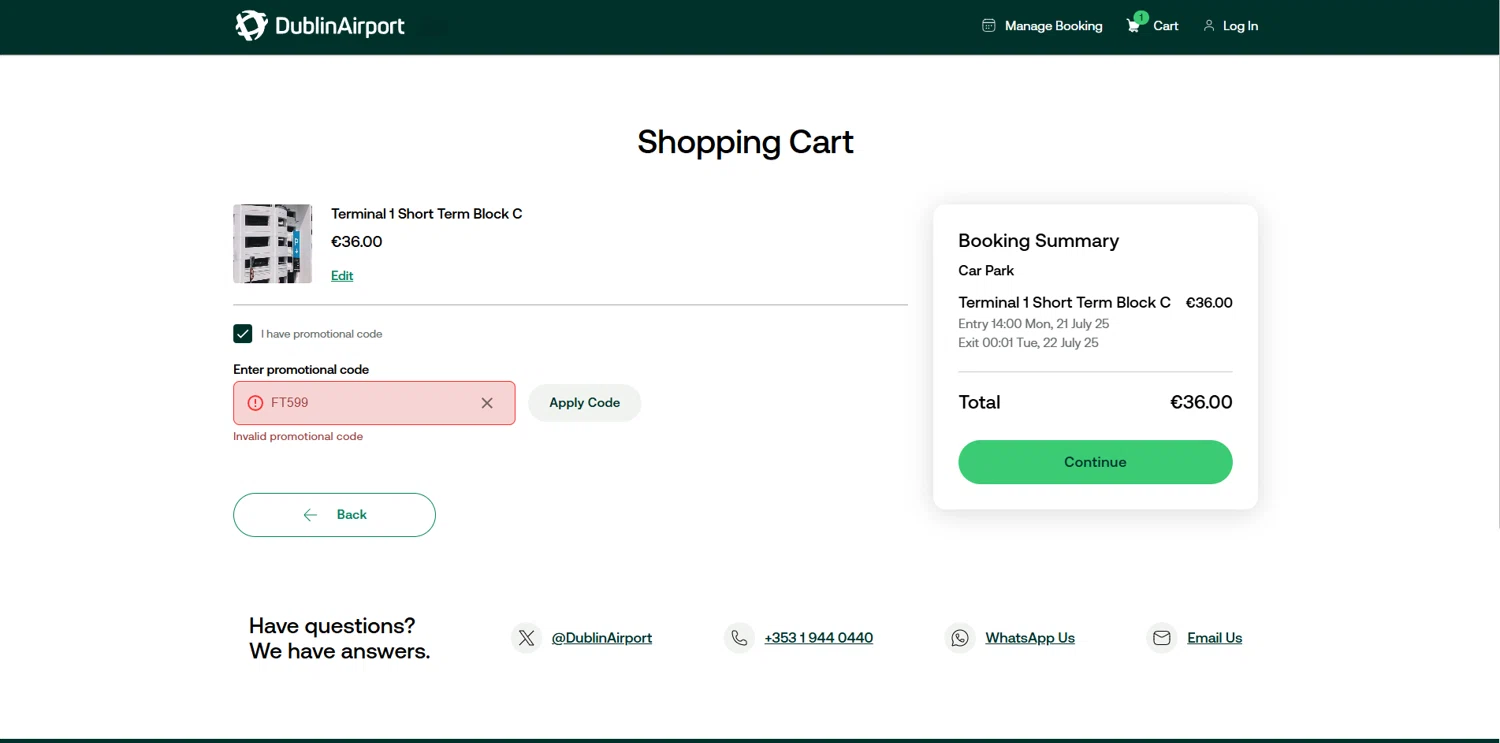Apply the promotional code

pyautogui.click(x=584, y=403)
